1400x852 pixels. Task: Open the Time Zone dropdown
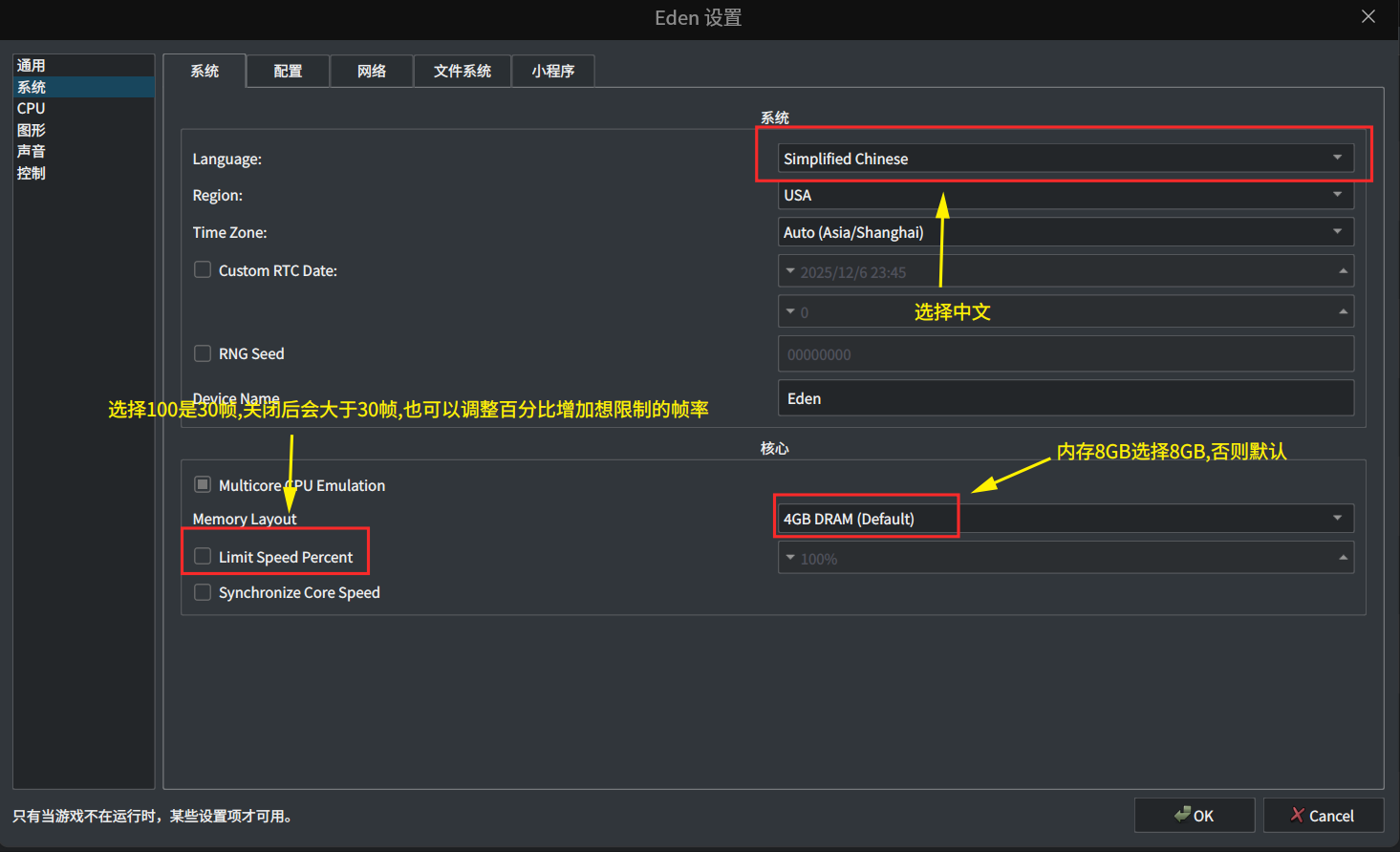pyautogui.click(x=1066, y=232)
